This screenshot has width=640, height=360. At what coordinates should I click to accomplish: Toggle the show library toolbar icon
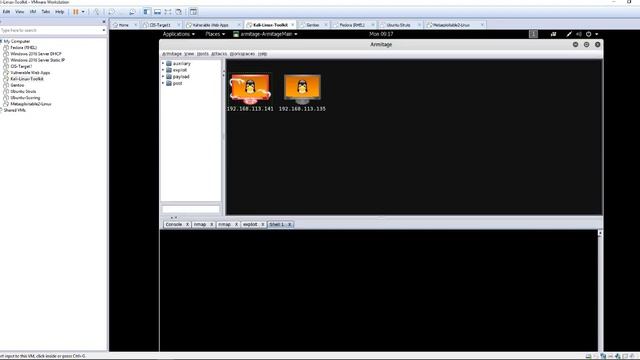147,12
